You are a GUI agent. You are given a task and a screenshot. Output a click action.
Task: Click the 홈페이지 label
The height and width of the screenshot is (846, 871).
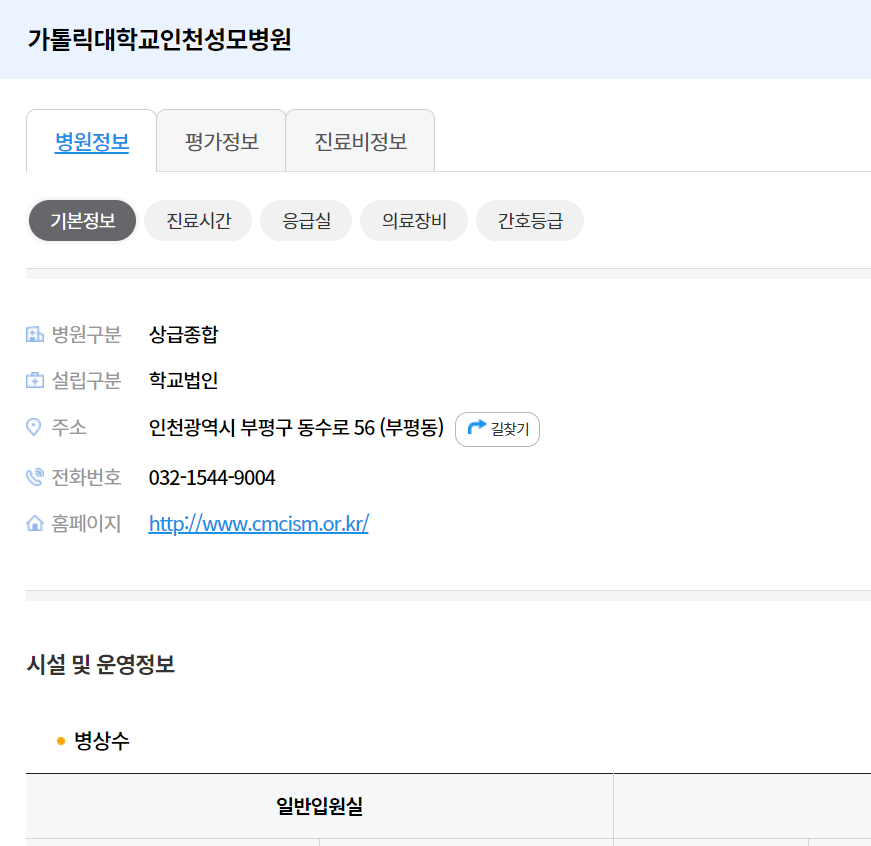click(x=86, y=523)
